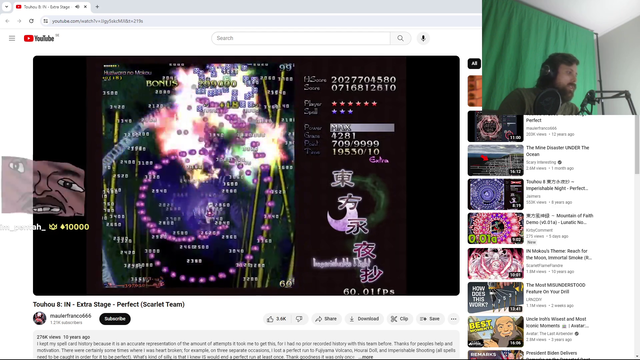The width and height of the screenshot is (640, 360).
Task: Click the ScarletFlameFlandre channel name
Action: tap(544, 266)
